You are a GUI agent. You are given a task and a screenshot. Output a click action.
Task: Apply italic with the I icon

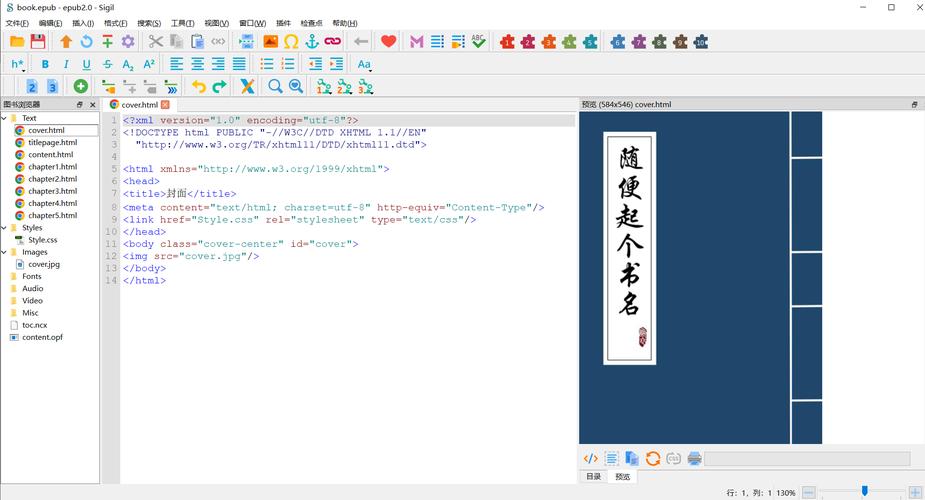(65, 64)
